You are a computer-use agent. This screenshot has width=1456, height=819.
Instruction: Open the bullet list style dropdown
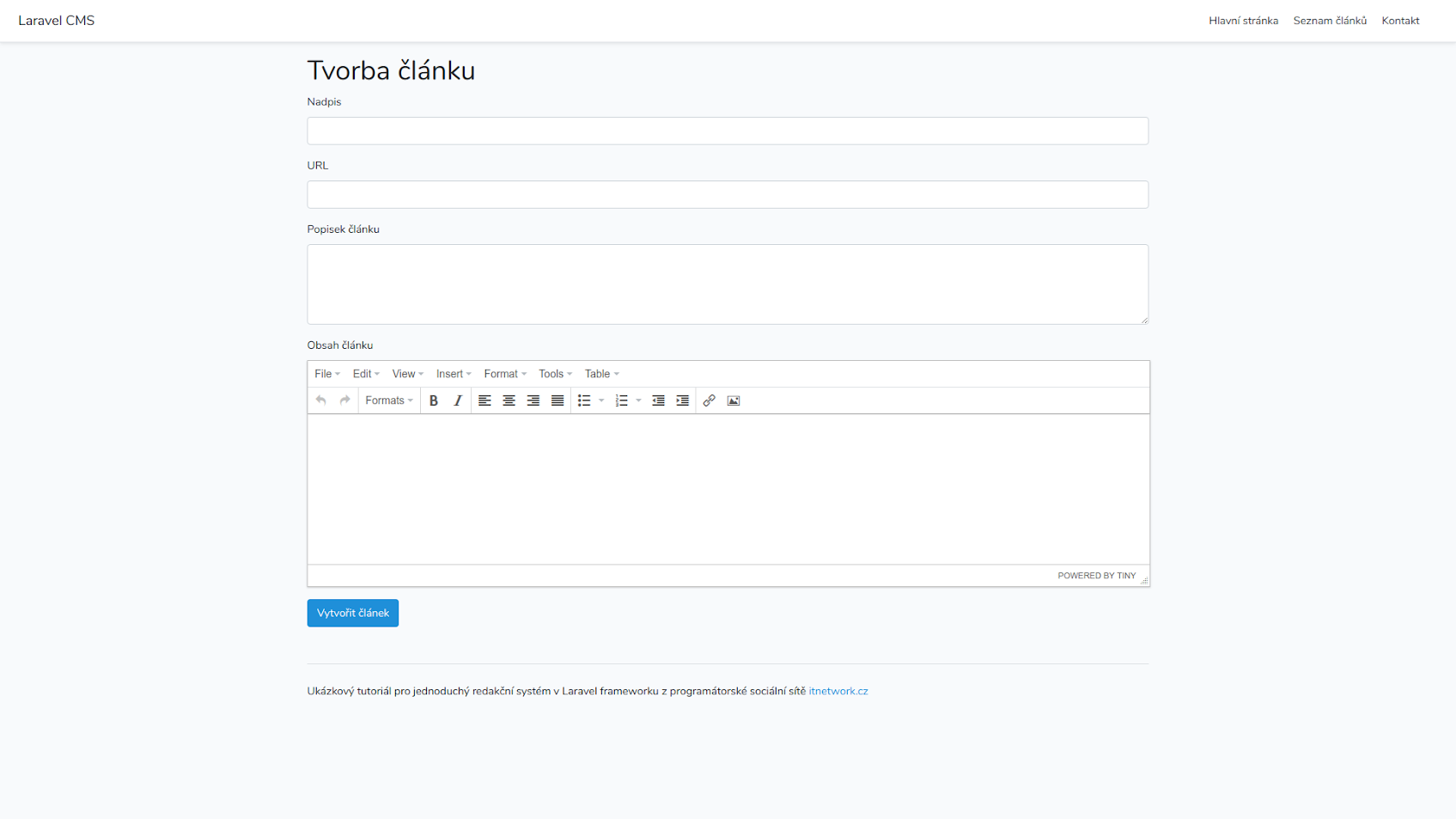pyautogui.click(x=600, y=400)
